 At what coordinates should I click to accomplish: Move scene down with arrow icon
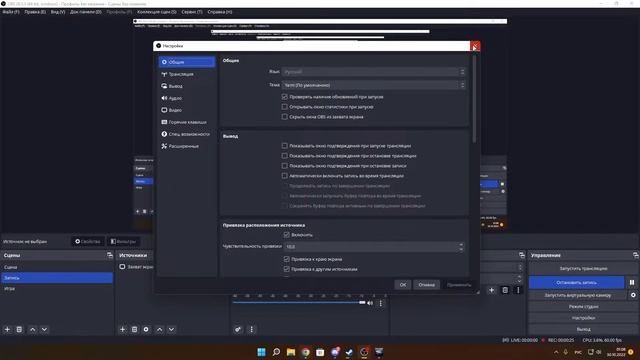click(44, 329)
